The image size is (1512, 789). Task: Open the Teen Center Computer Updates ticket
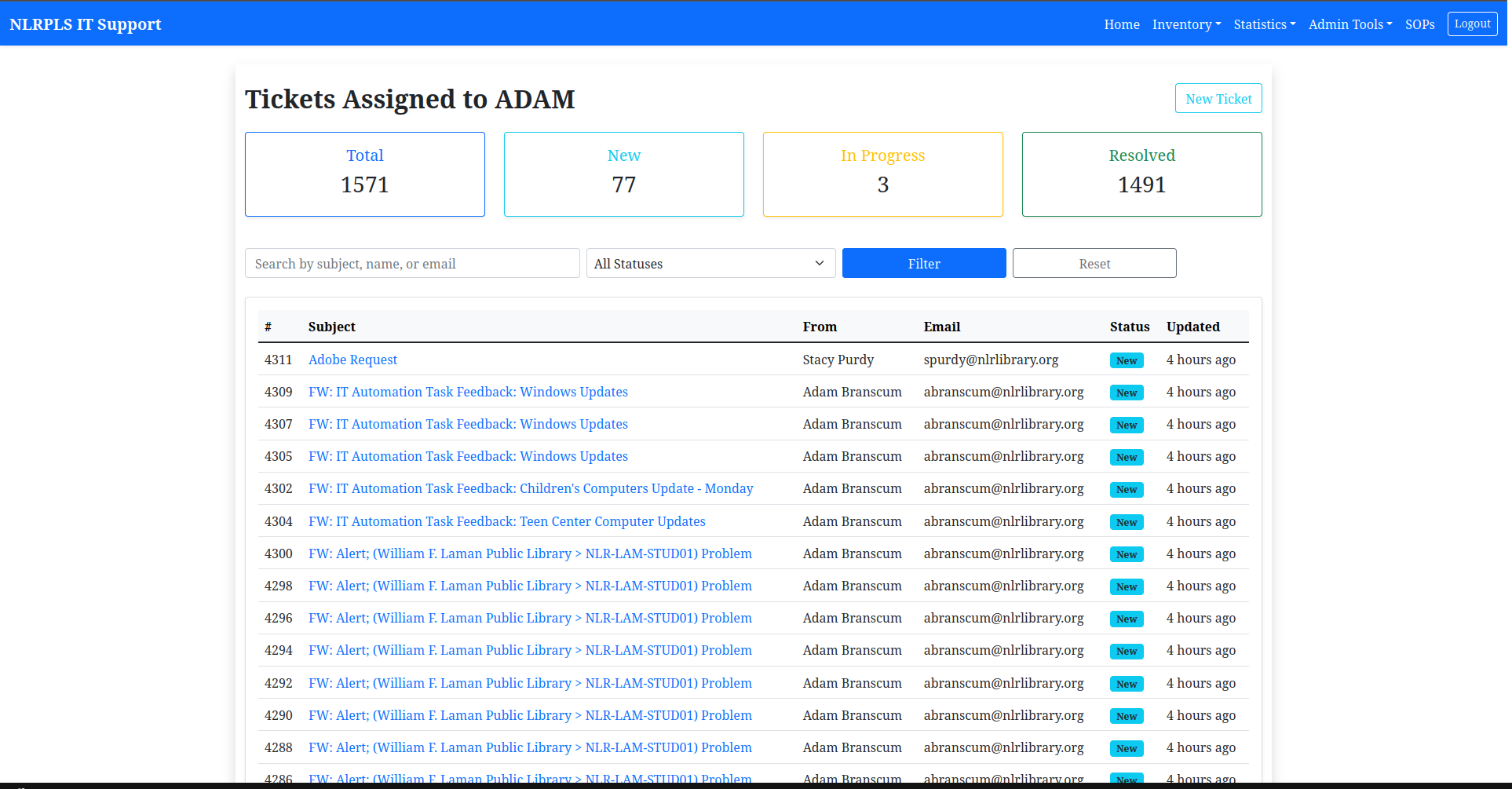506,521
